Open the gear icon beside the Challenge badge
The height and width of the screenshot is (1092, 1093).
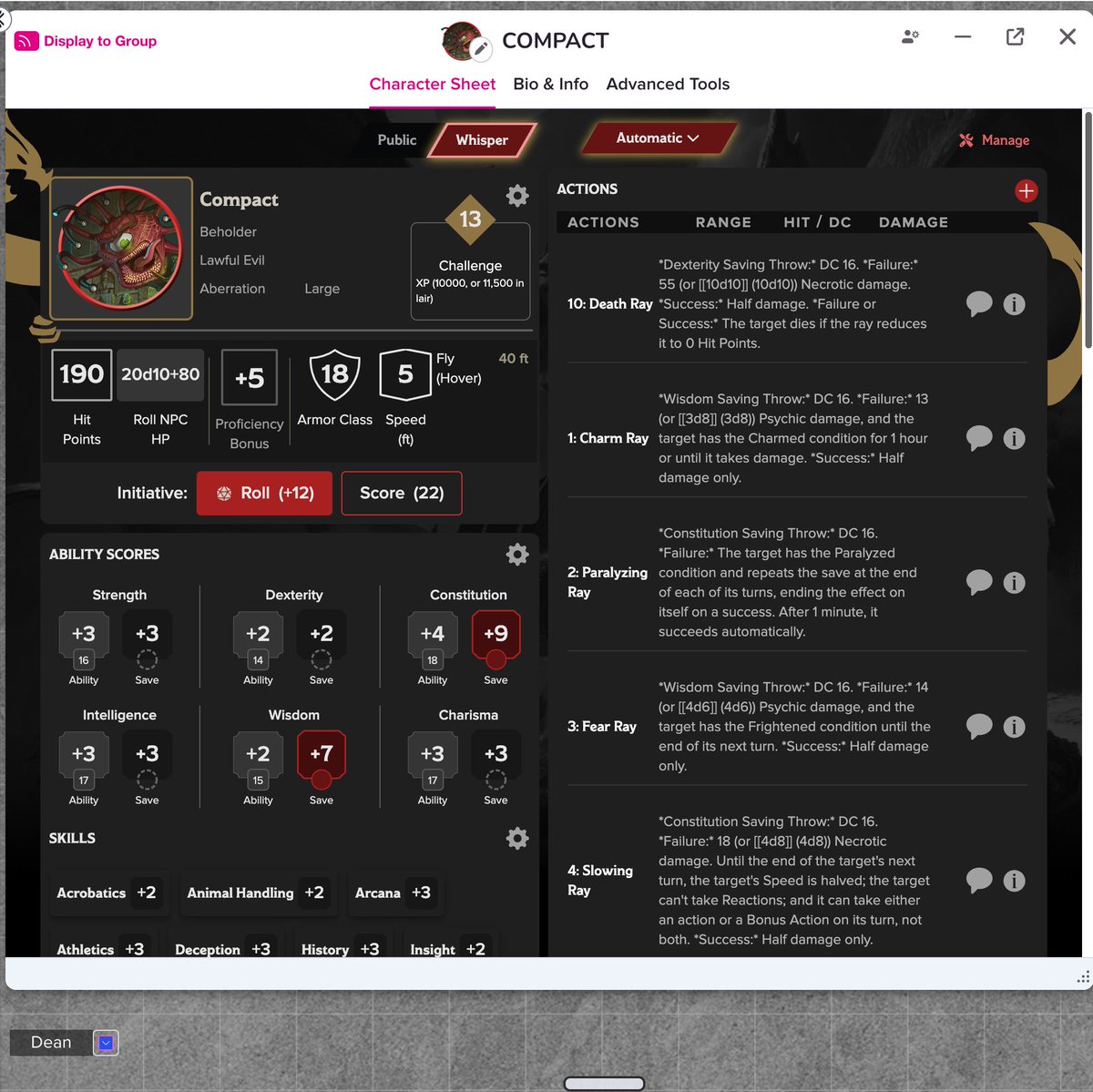(516, 195)
